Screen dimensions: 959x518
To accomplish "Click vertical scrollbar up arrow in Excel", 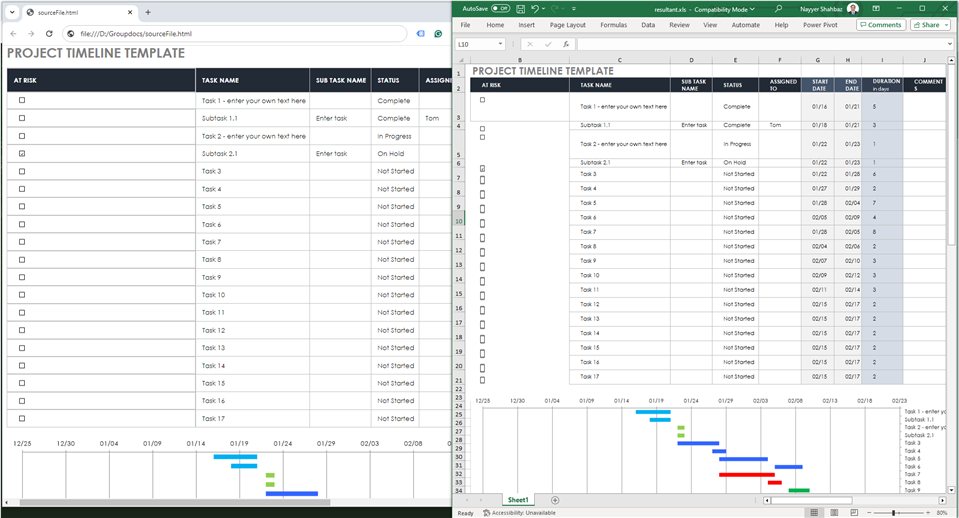I will click(x=951, y=61).
